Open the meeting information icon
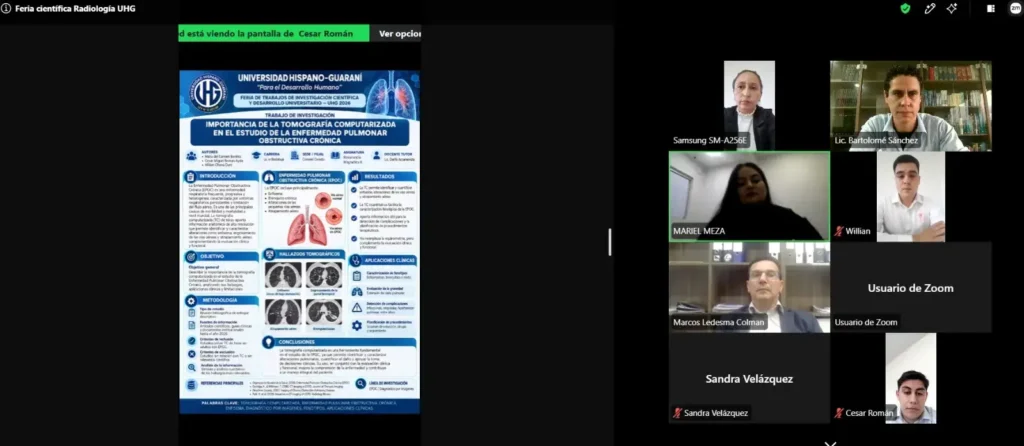The height and width of the screenshot is (446, 1024). coord(6,8)
